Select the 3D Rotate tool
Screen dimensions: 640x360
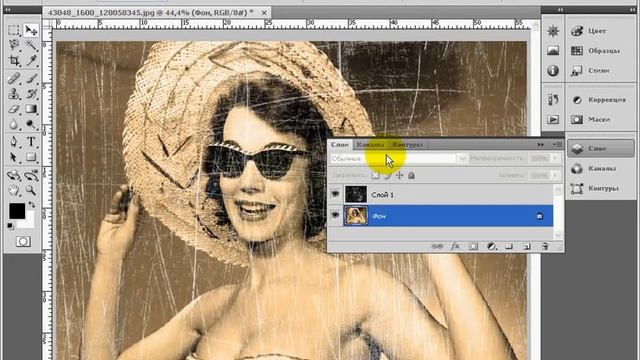coord(14,176)
